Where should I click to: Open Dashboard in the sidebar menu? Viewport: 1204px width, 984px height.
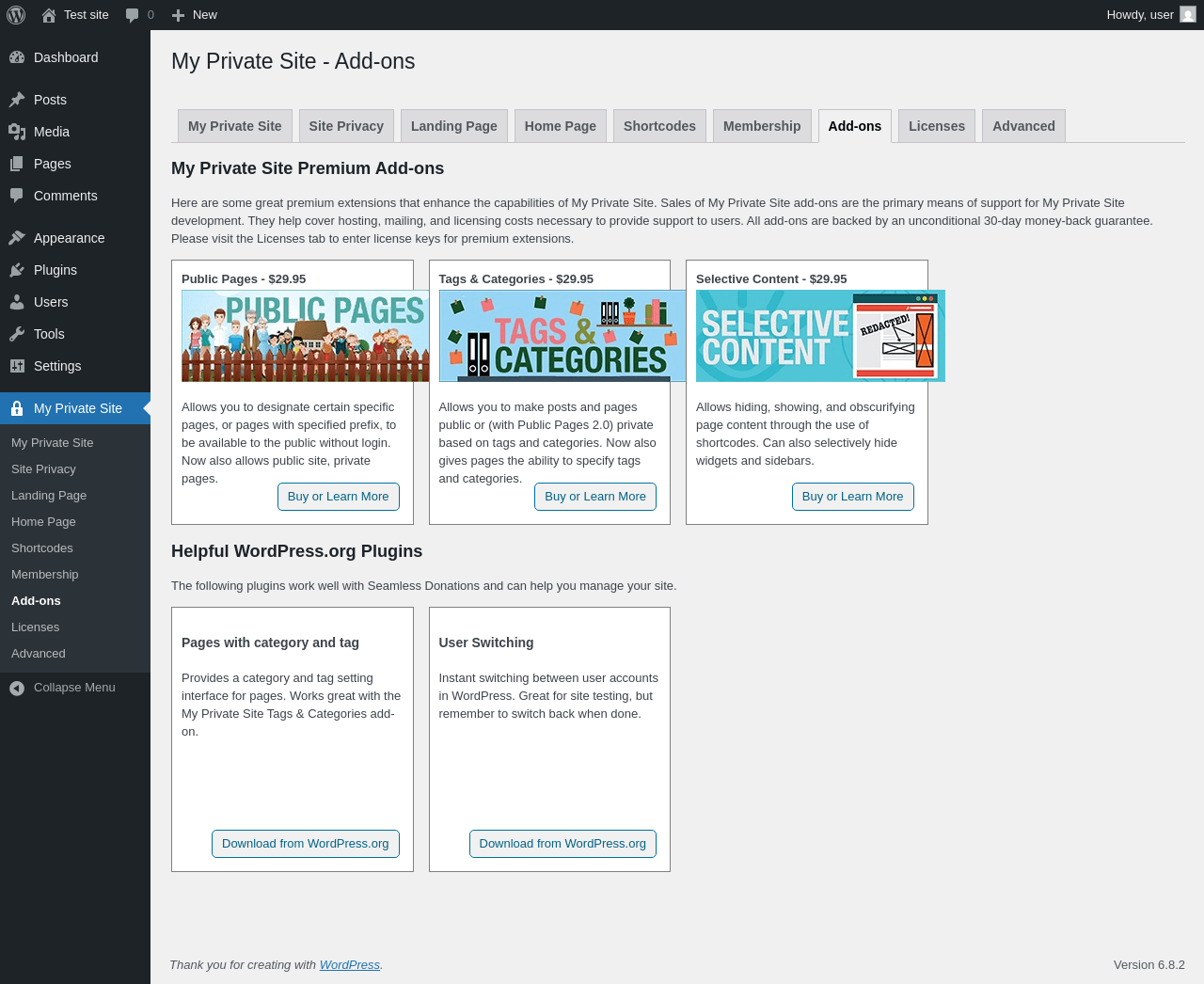pyautogui.click(x=66, y=57)
